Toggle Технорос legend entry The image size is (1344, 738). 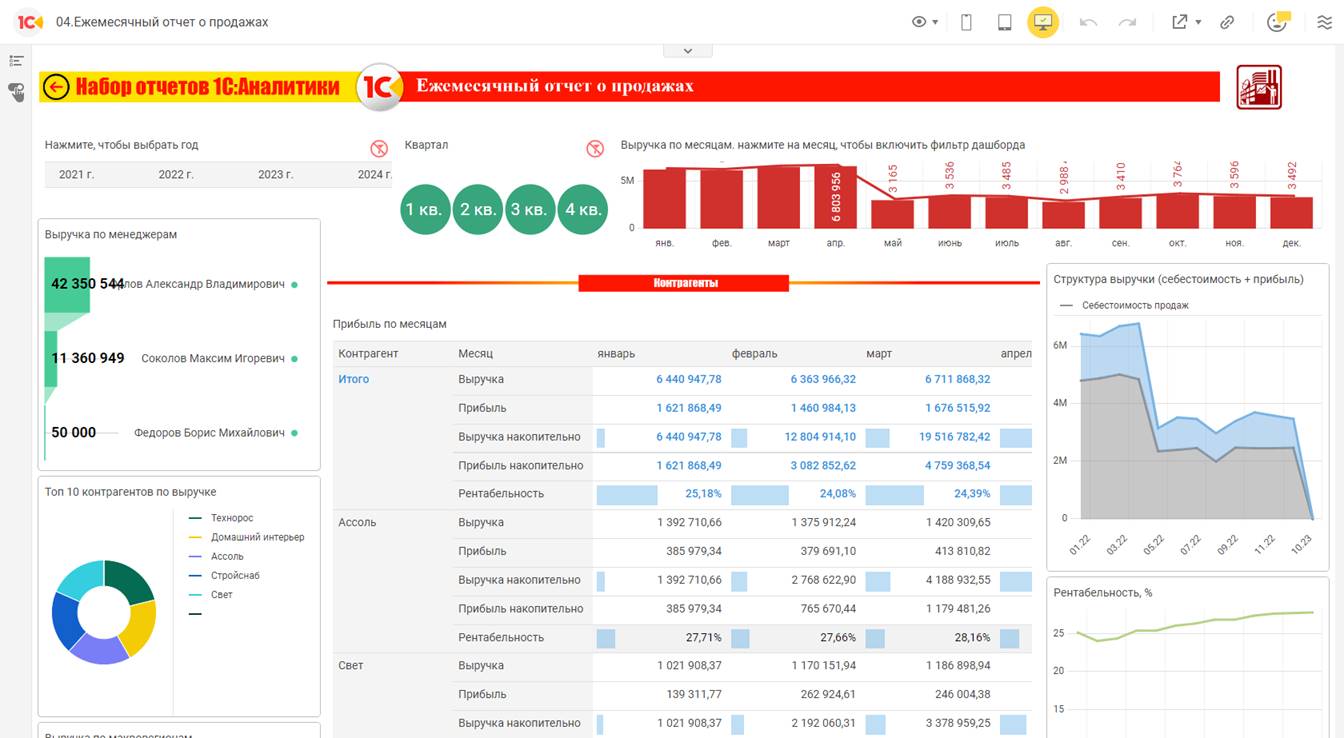pos(221,518)
